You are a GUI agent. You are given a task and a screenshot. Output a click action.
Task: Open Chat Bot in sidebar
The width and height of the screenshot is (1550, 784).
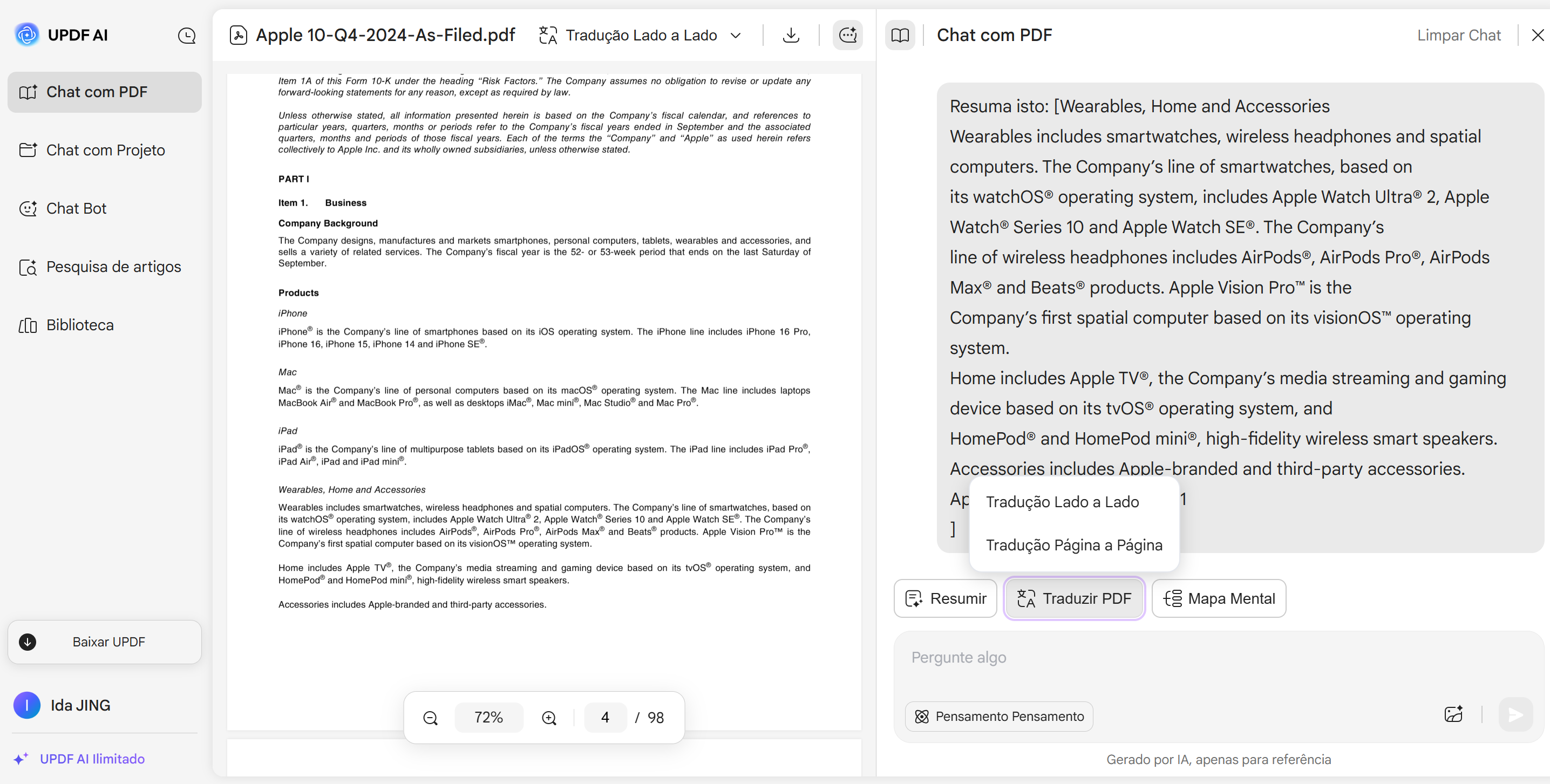point(105,209)
